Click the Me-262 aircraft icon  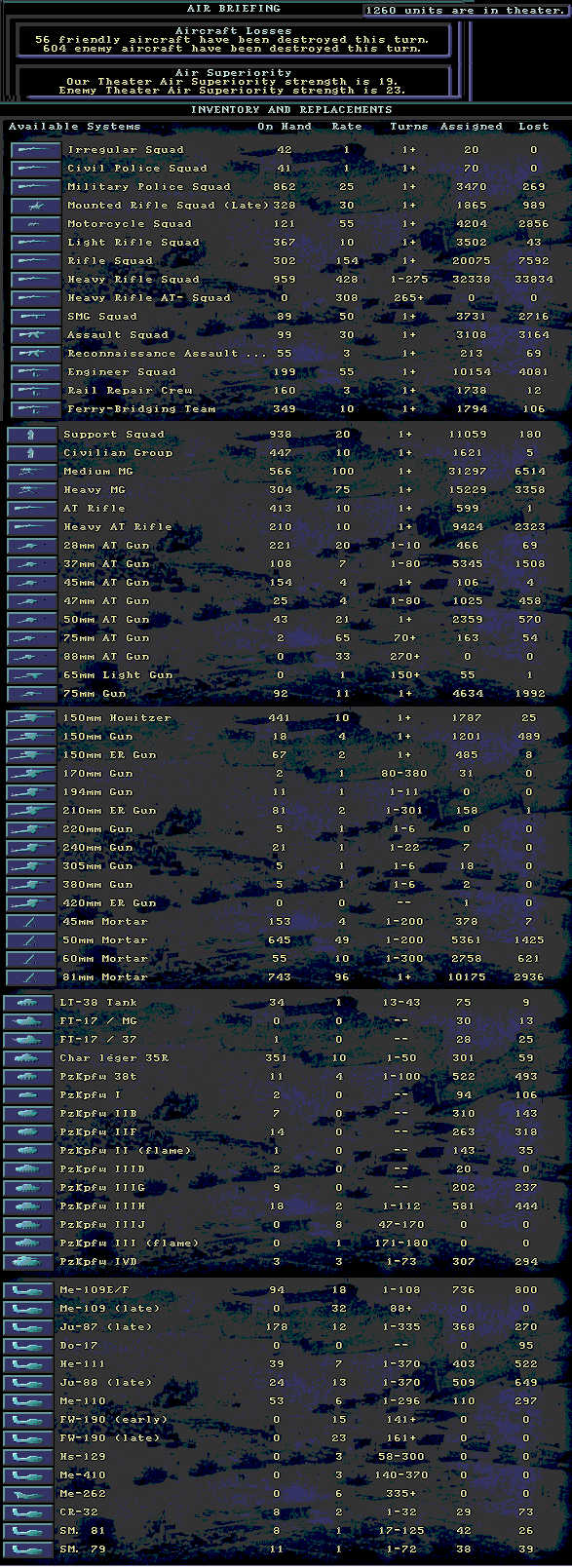point(28,1494)
